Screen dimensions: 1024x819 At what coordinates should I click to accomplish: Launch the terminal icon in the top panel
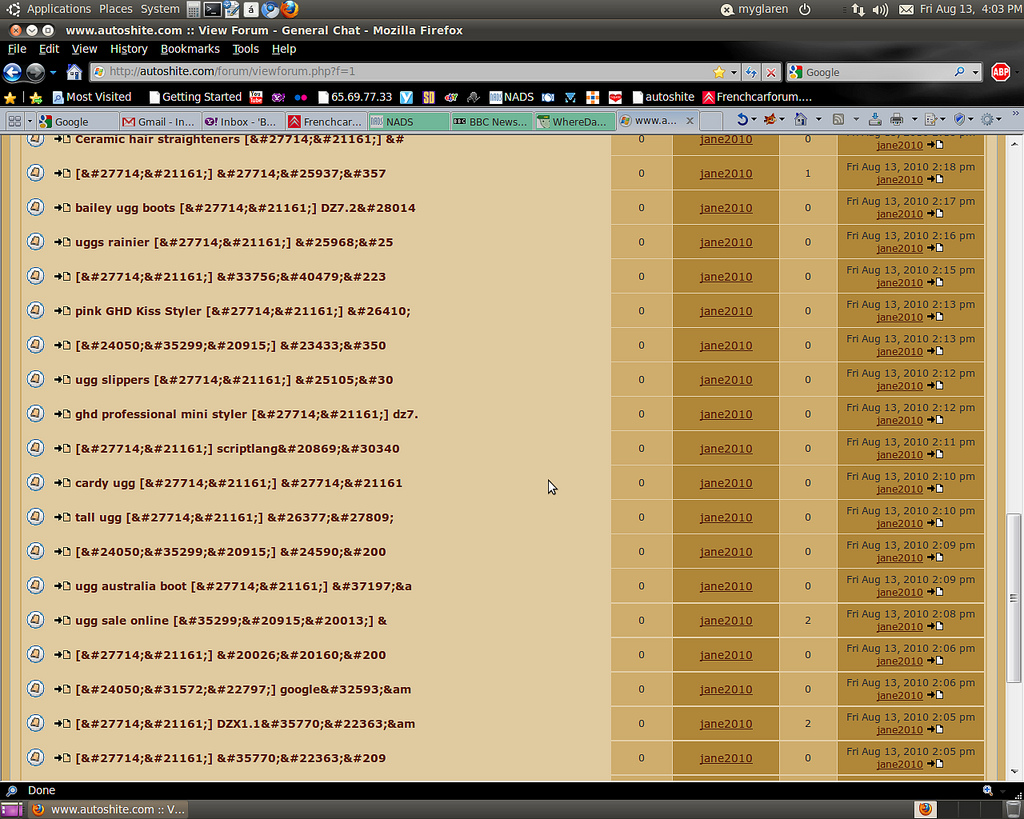212,9
